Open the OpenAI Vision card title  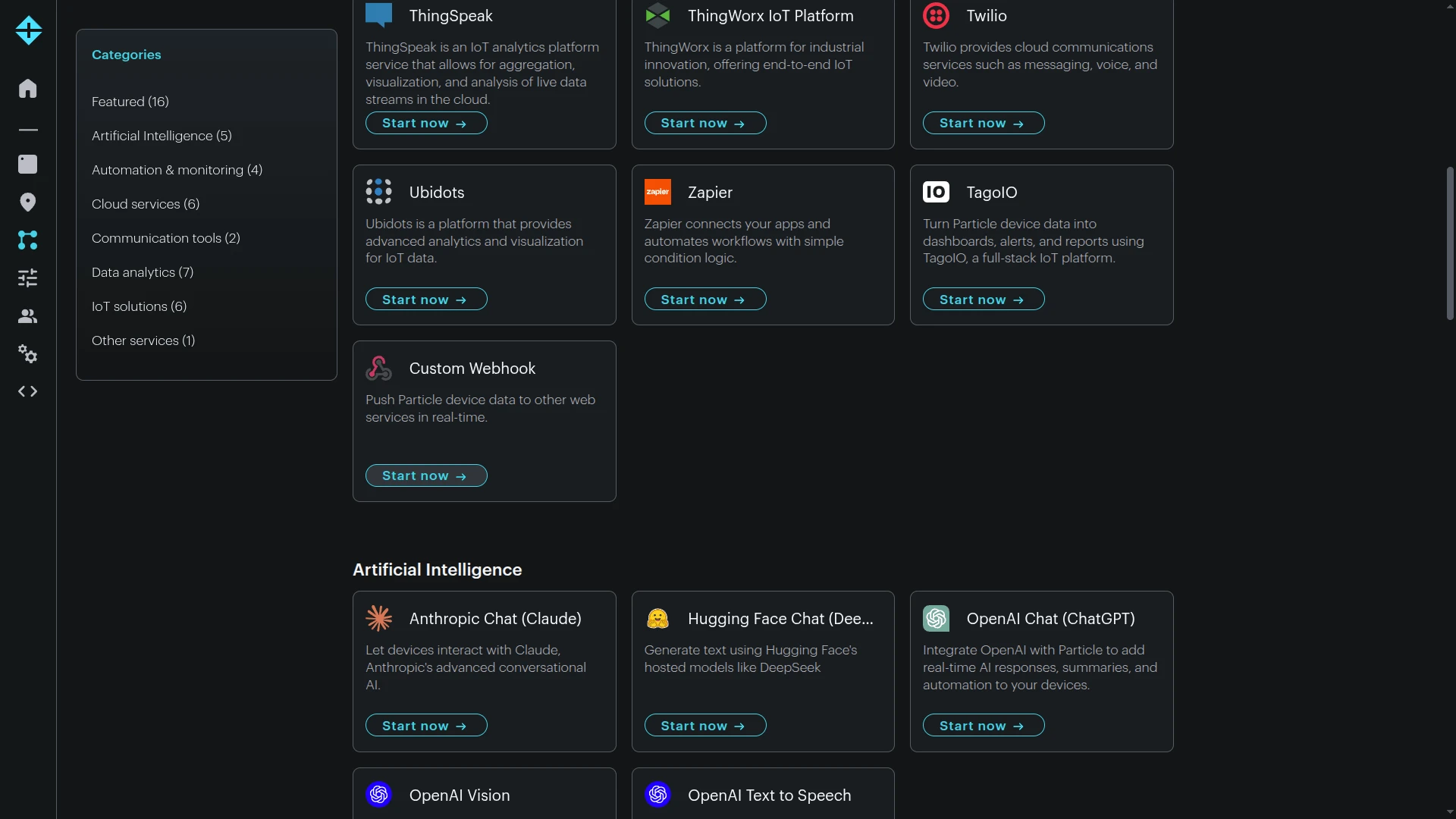click(460, 795)
